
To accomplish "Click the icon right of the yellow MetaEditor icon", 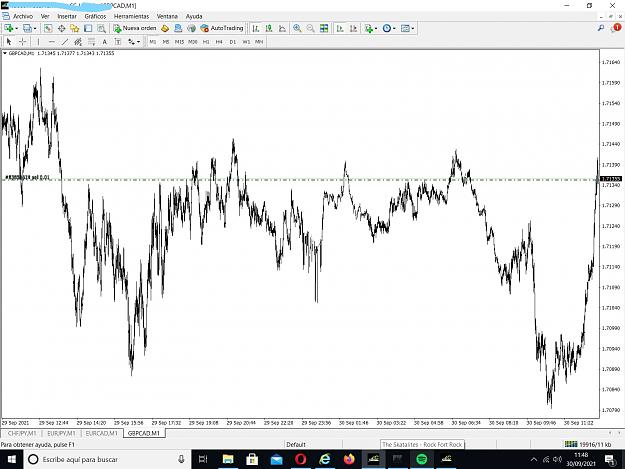I will [x=178, y=28].
